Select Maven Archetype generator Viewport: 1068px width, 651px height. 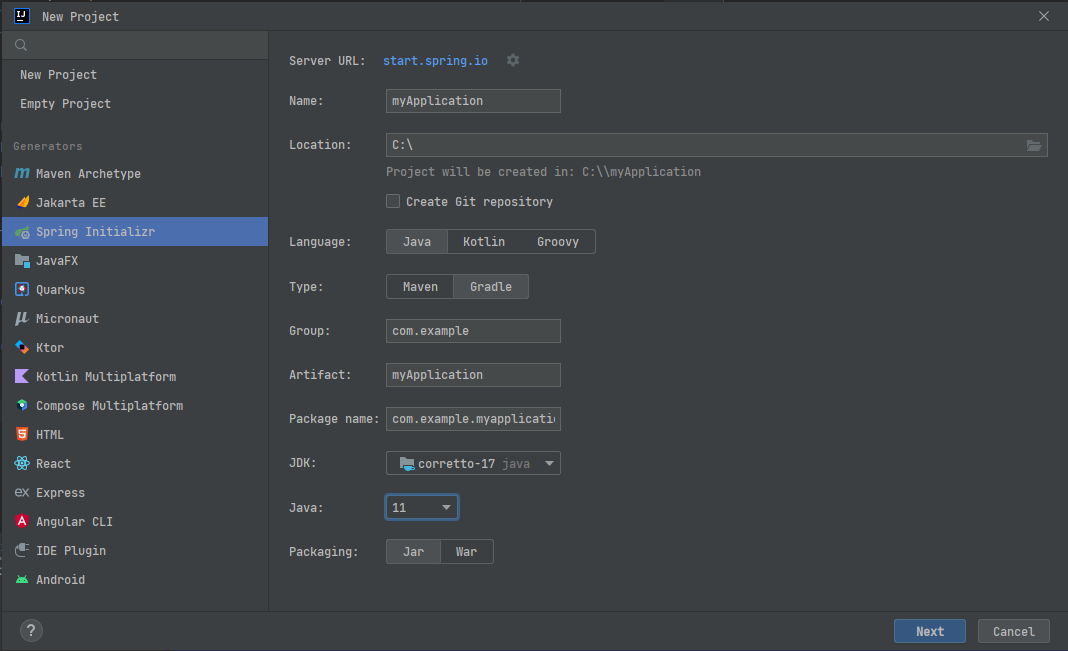click(135, 174)
